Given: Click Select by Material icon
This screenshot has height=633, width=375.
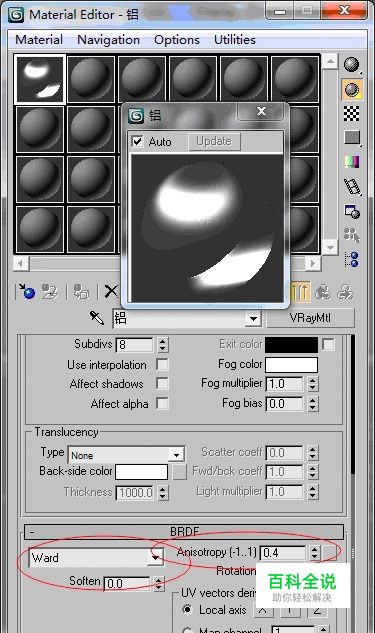Looking at the screenshot, I should [x=352, y=235].
